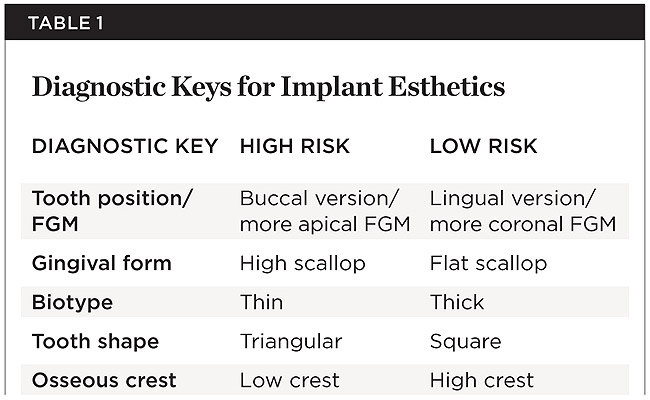This screenshot has width=650, height=400.
Task: Click the High crest cell
Action: 482,380
